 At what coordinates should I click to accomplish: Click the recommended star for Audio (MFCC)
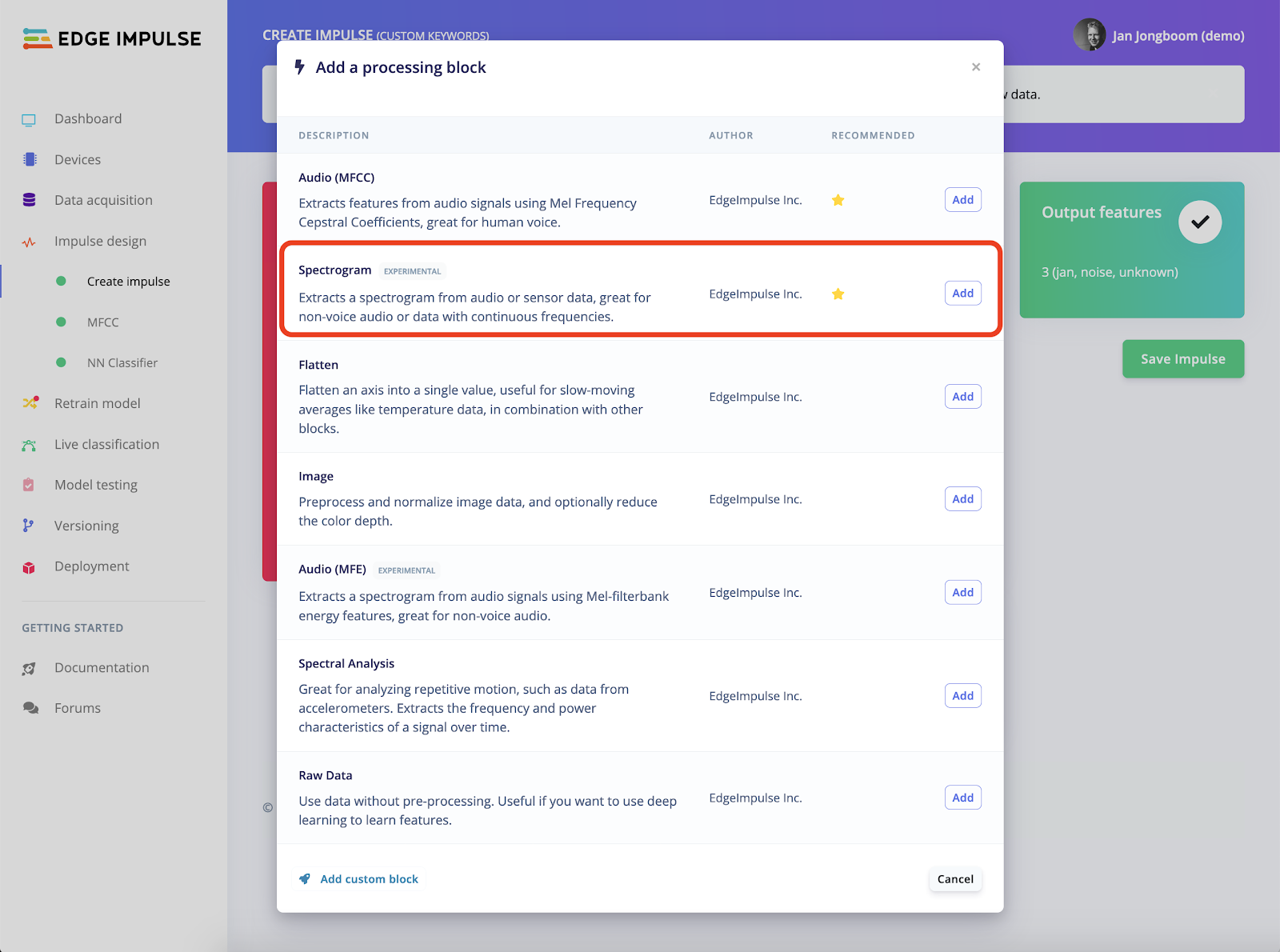point(838,200)
